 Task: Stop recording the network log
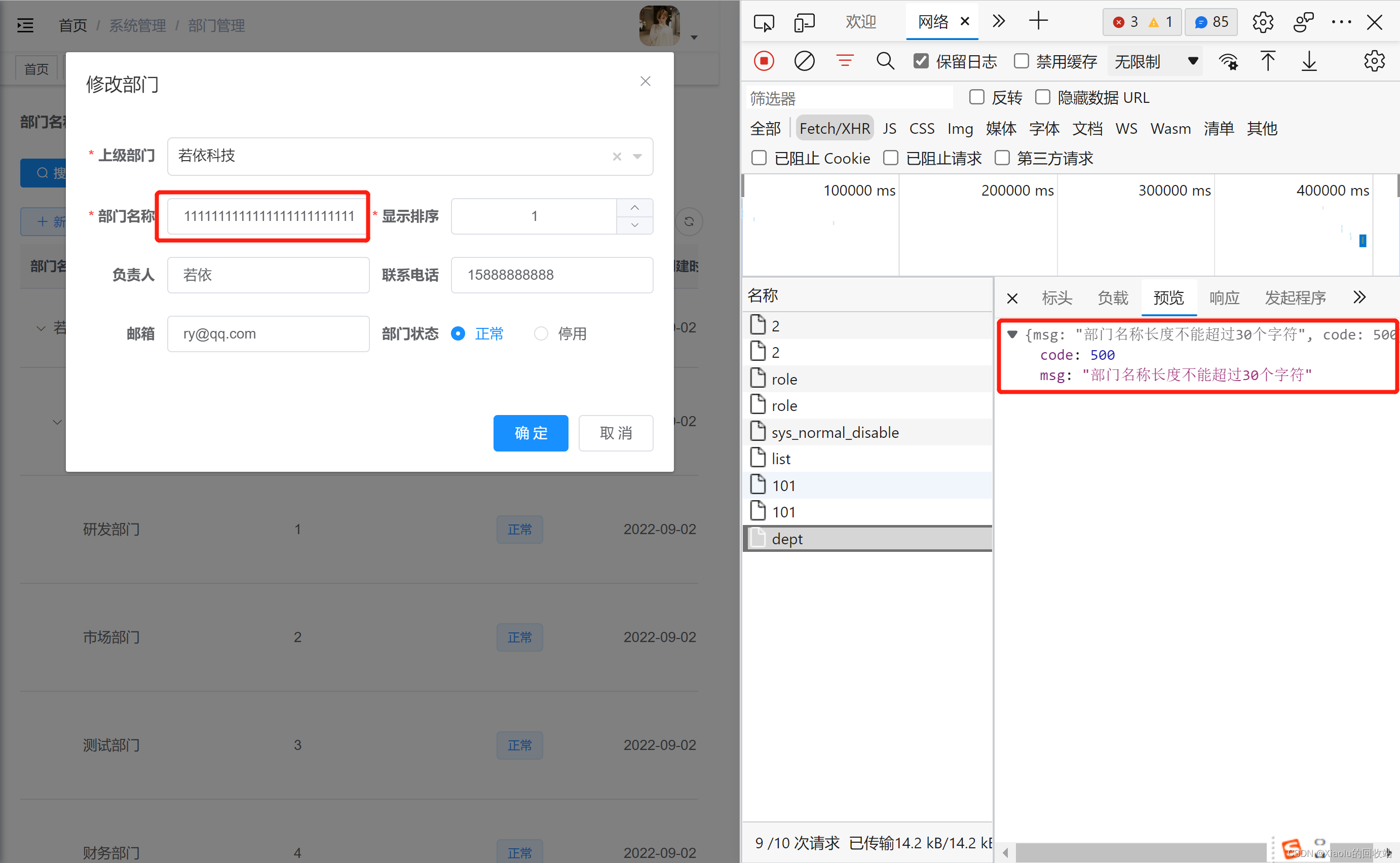[764, 60]
